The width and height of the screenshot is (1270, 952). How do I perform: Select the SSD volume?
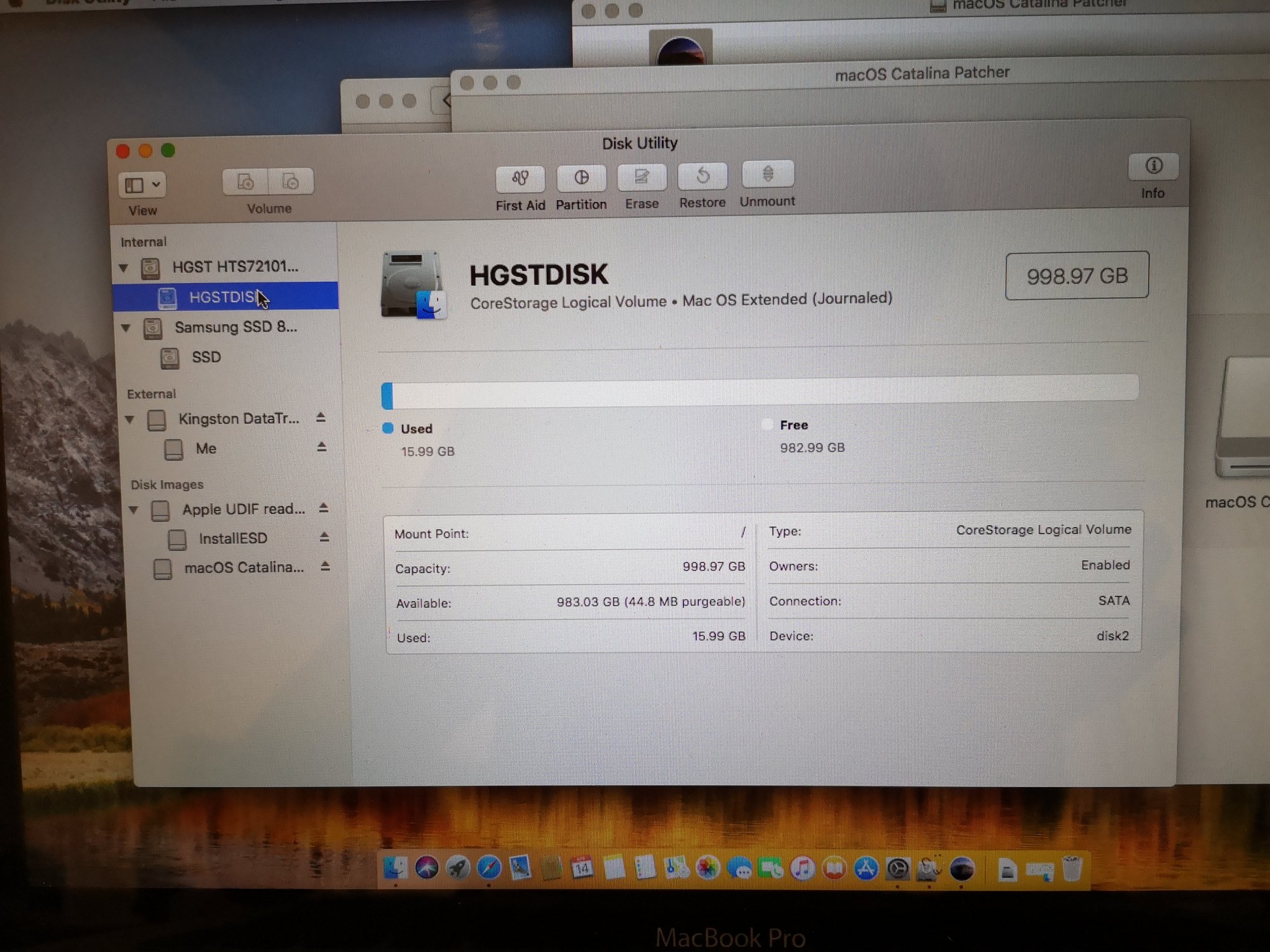tap(206, 357)
